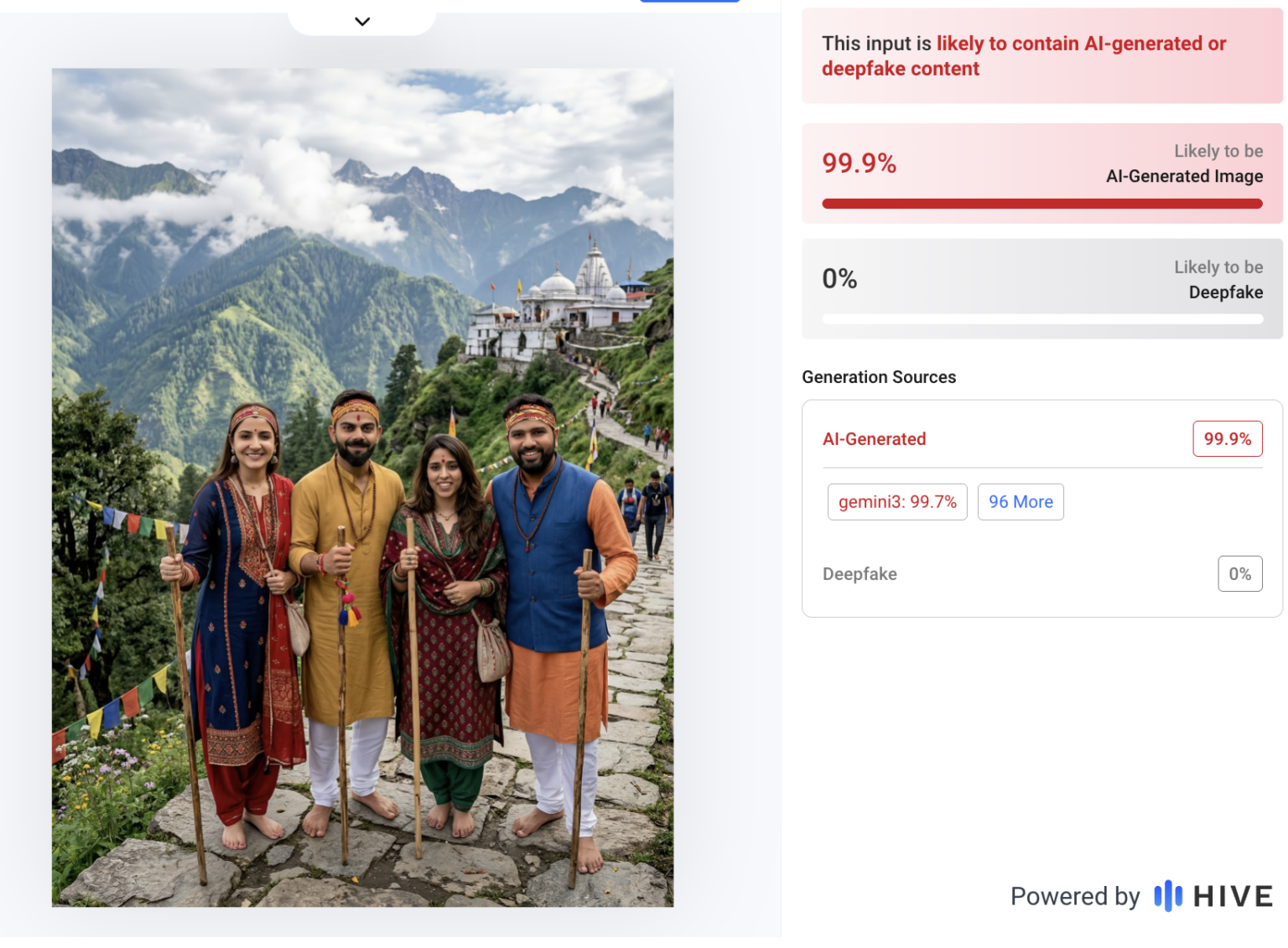The image size is (1288, 948).
Task: Click the HIVE wordmark text
Action: [1233, 897]
